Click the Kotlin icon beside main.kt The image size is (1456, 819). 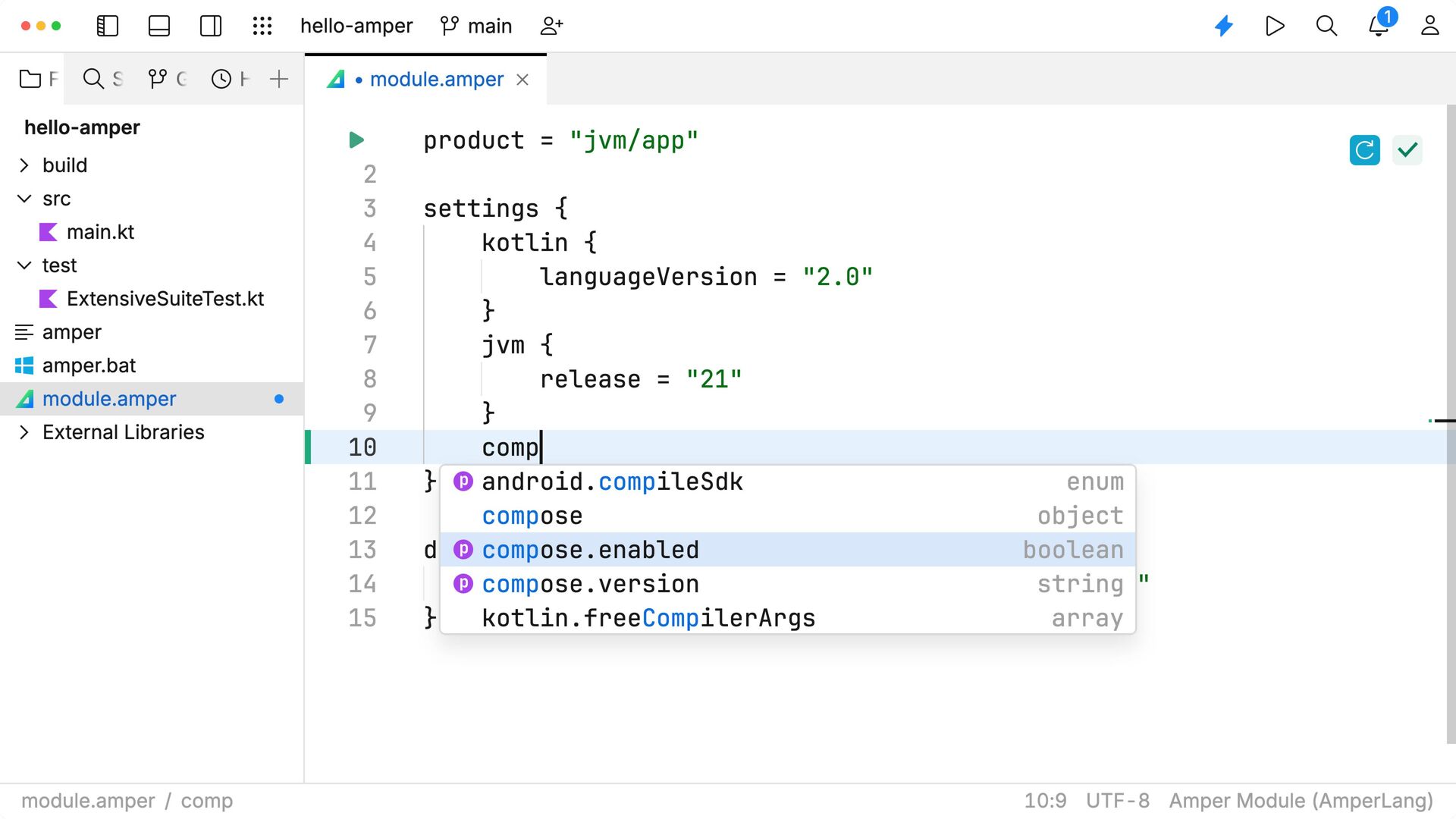pyautogui.click(x=49, y=232)
